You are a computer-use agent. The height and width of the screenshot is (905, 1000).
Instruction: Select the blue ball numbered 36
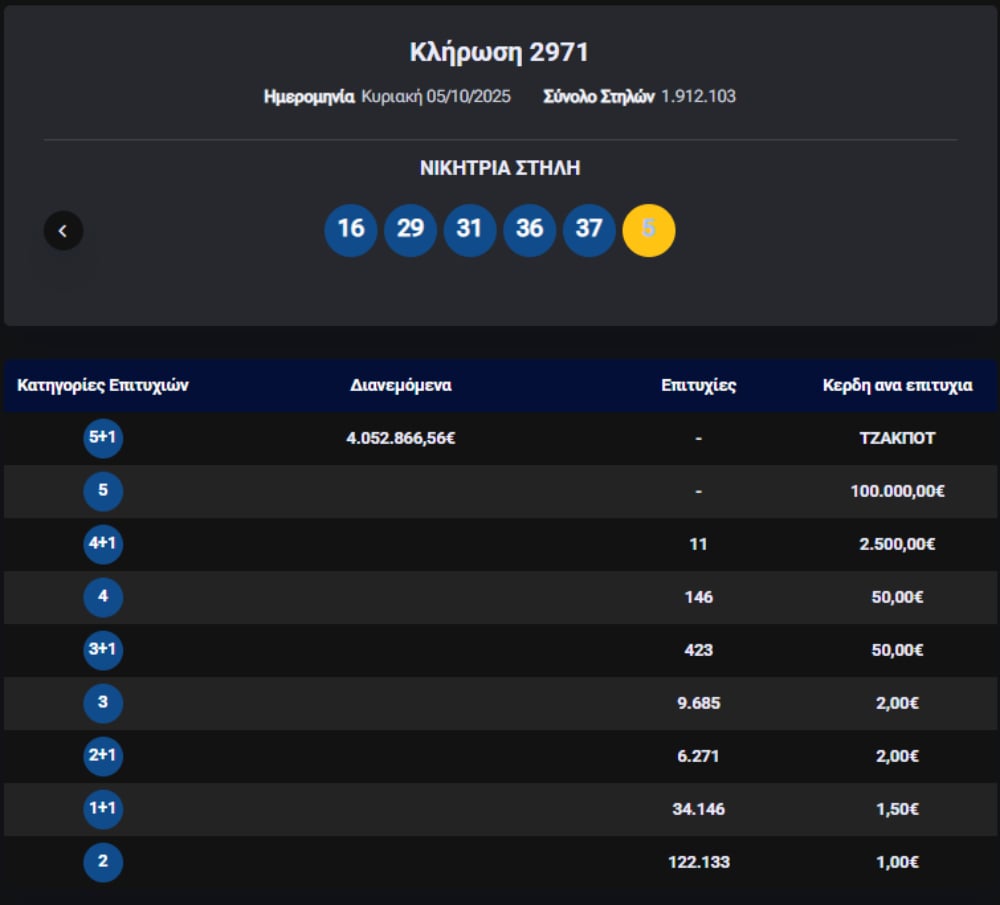coord(529,230)
